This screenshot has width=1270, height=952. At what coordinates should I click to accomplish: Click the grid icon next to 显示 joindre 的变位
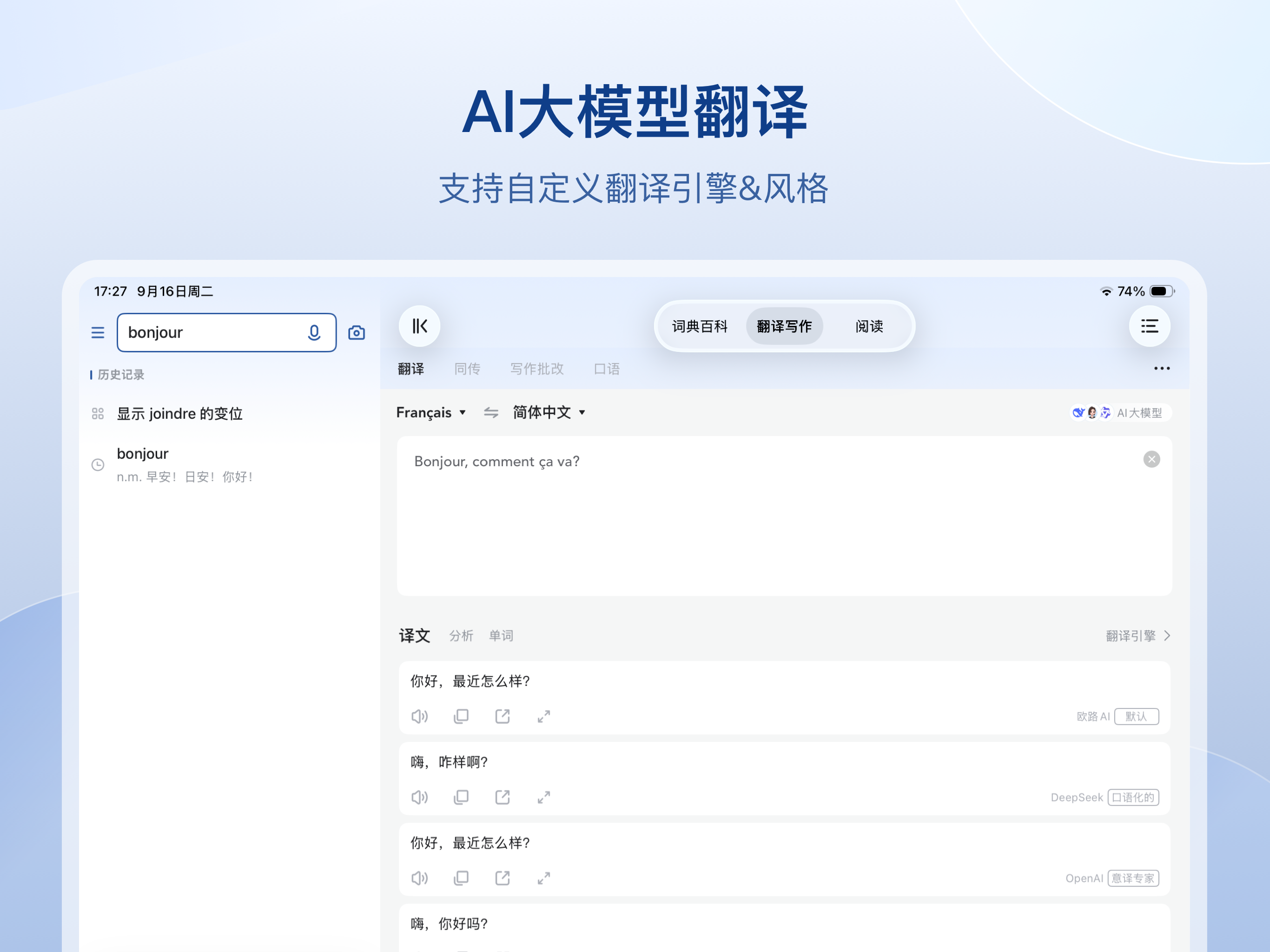pos(98,413)
